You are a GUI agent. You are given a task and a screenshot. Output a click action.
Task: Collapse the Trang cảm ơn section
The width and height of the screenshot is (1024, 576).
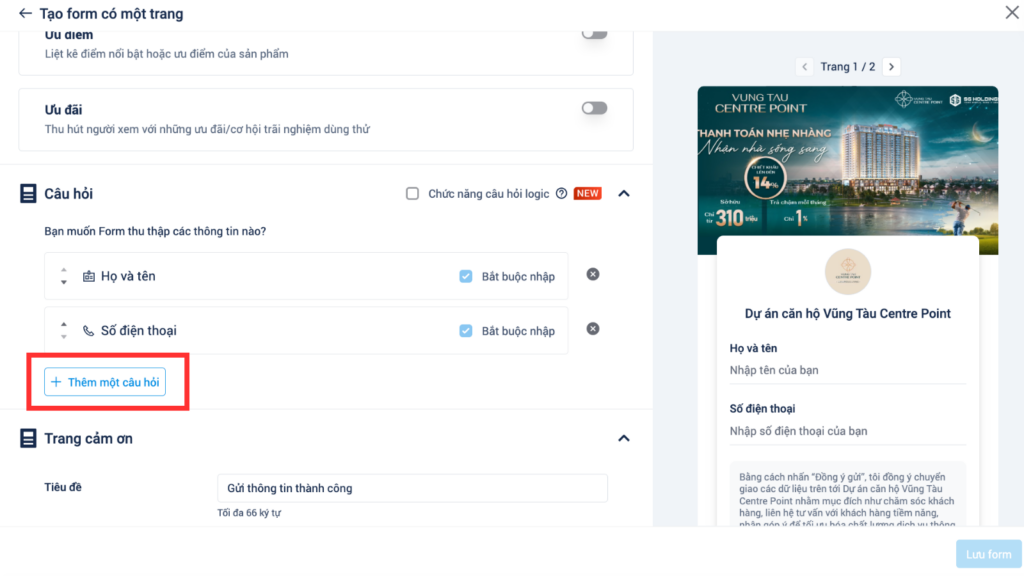pos(624,438)
